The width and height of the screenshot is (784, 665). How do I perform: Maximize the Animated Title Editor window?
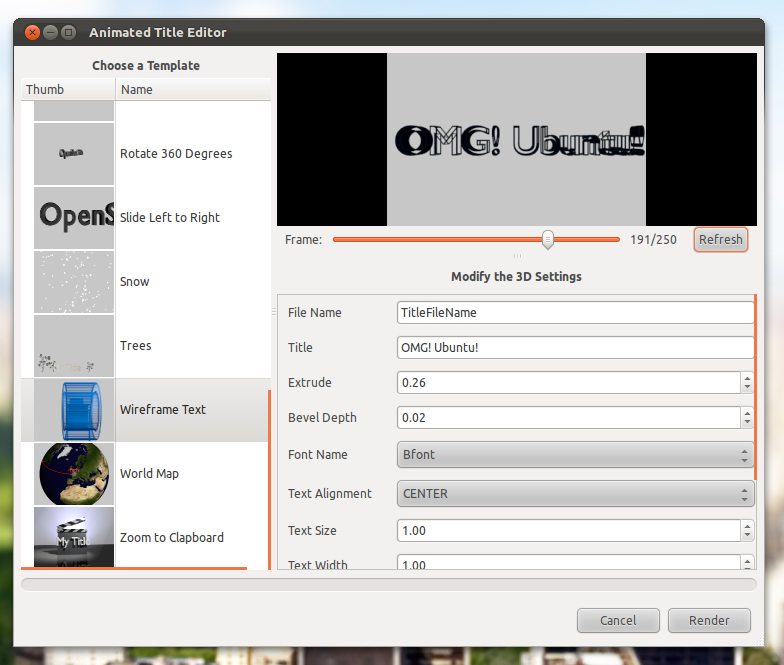point(68,32)
